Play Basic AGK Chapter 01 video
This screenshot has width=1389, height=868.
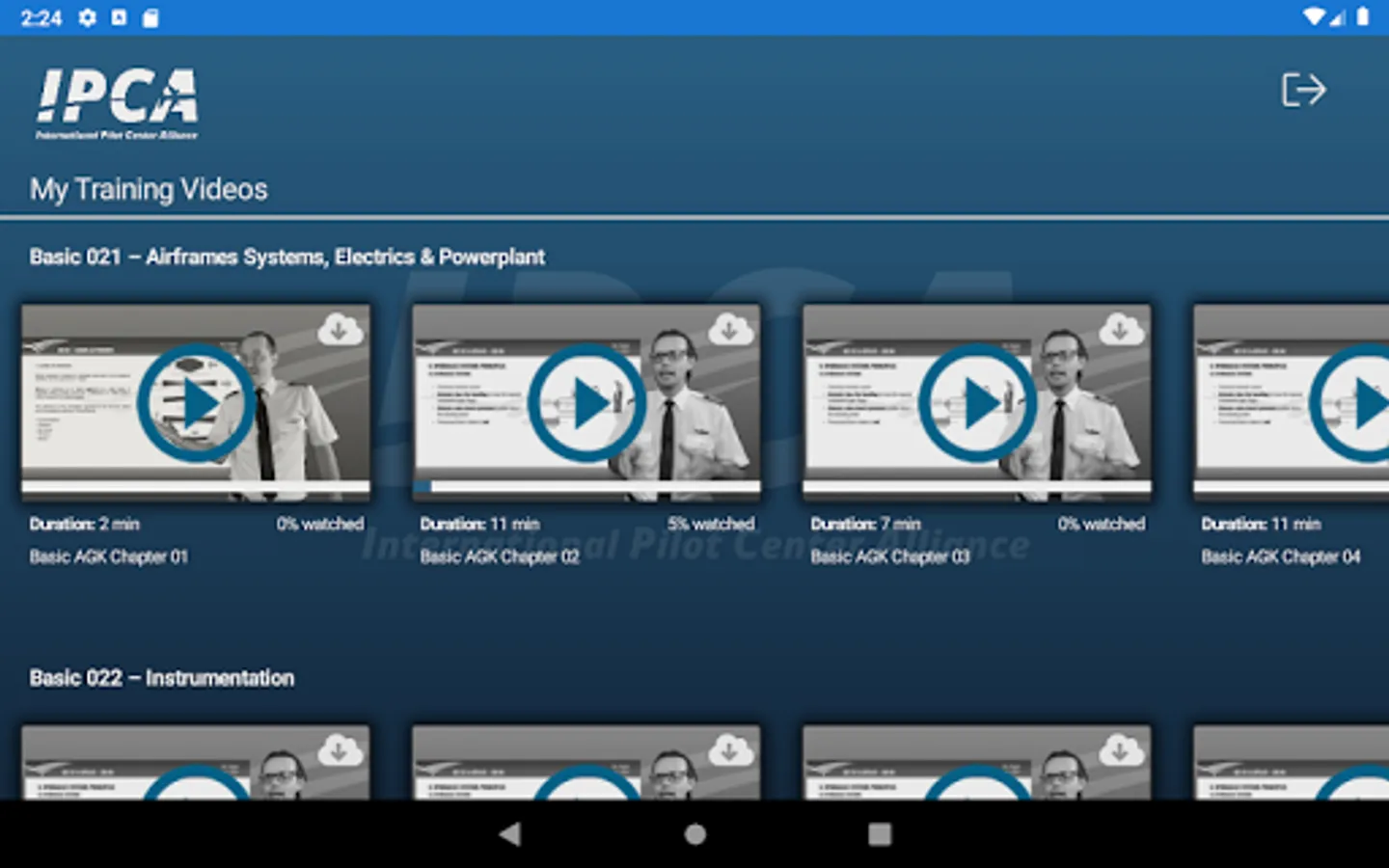(196, 403)
